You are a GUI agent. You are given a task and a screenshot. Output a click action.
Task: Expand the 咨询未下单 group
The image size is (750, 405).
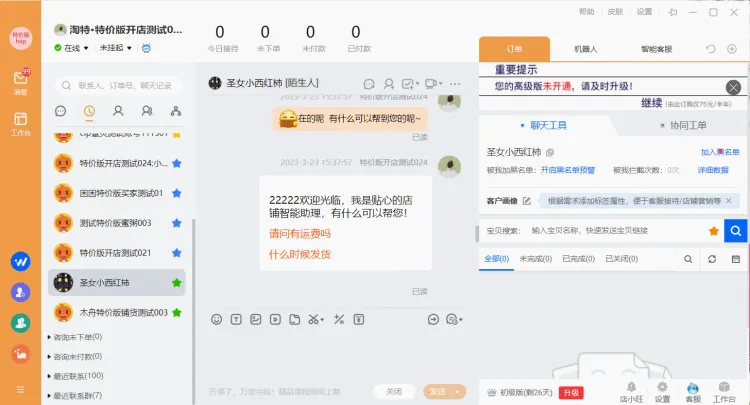[x=76, y=337]
